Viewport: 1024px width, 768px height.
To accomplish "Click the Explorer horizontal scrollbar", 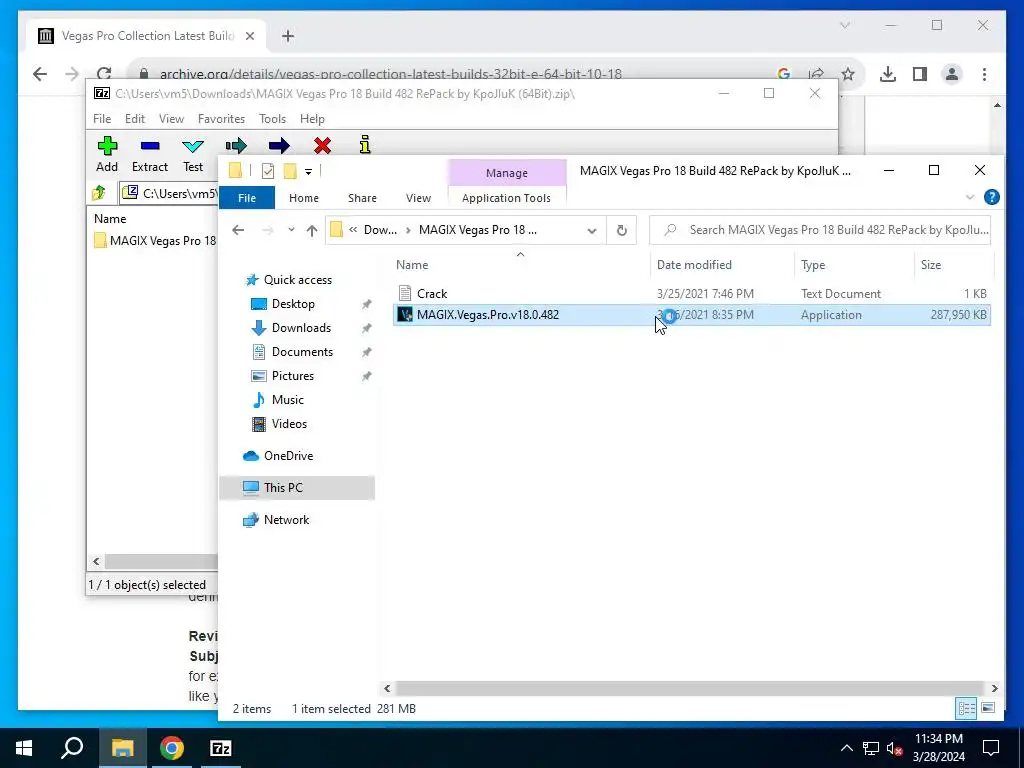I will 690,688.
